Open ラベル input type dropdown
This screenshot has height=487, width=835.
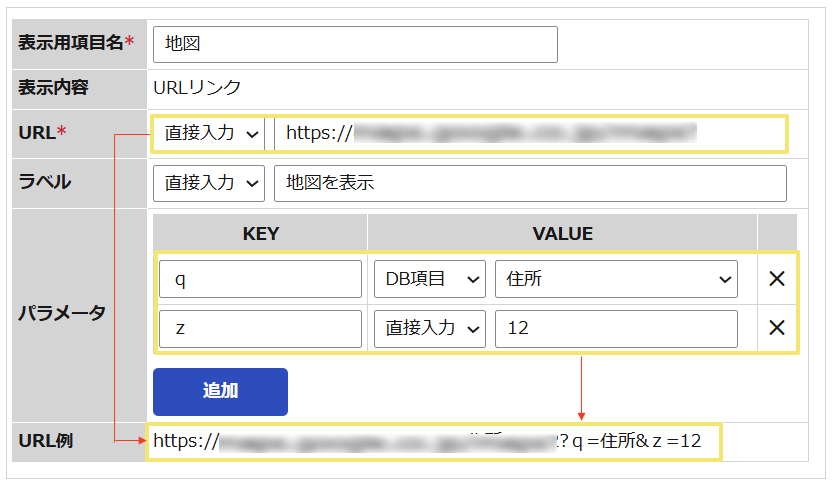click(209, 183)
